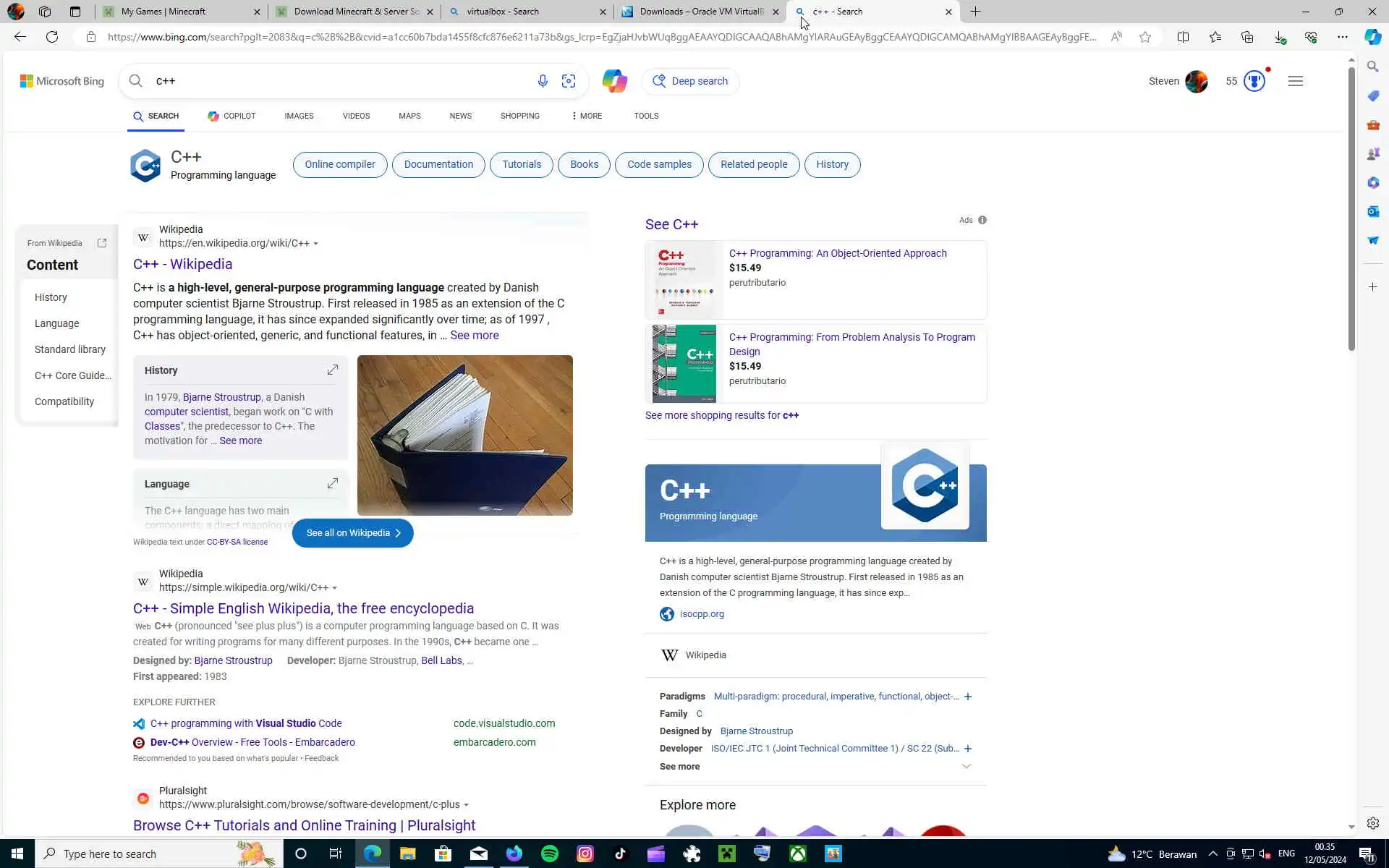This screenshot has height=868, width=1389.
Task: Open Edge split screen icon
Action: click(x=1183, y=37)
